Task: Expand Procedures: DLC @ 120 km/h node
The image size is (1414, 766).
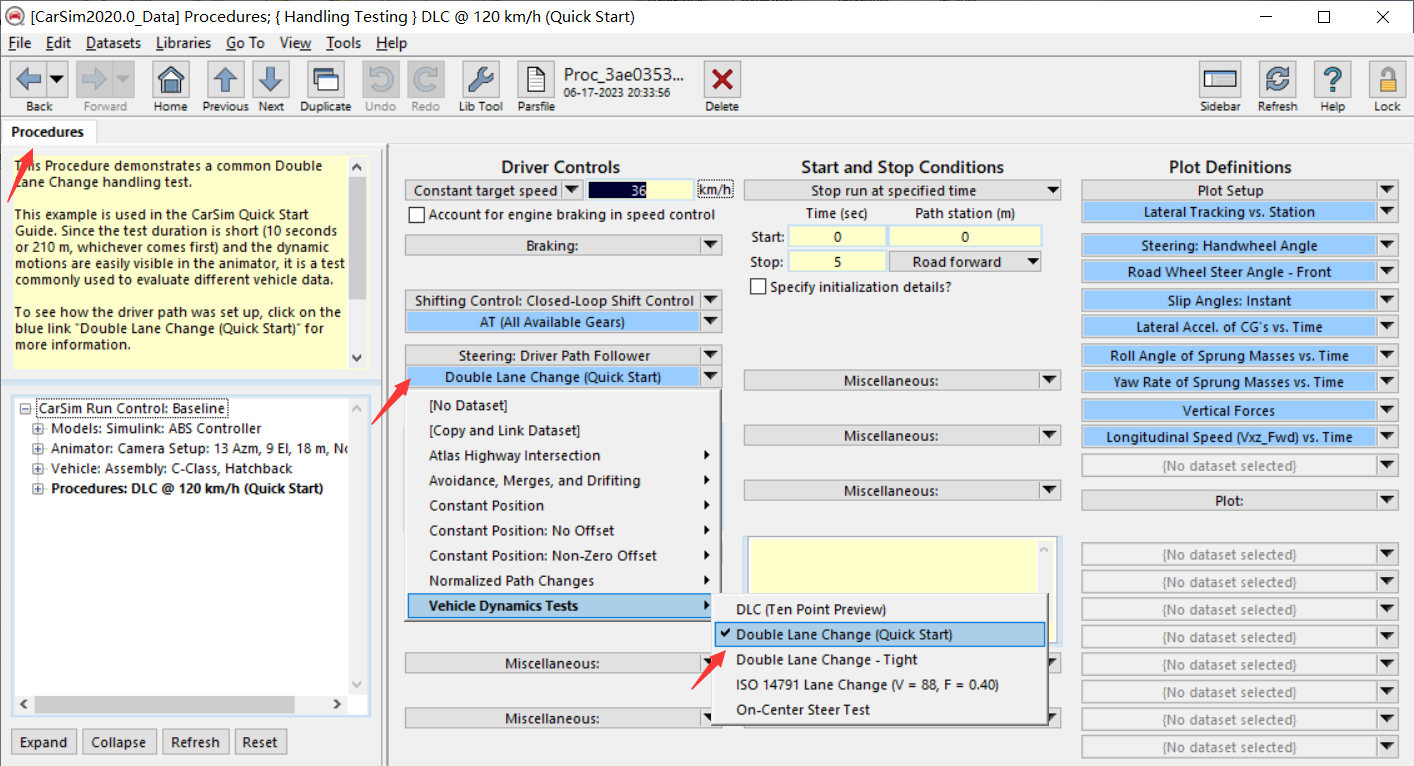Action: 39,489
